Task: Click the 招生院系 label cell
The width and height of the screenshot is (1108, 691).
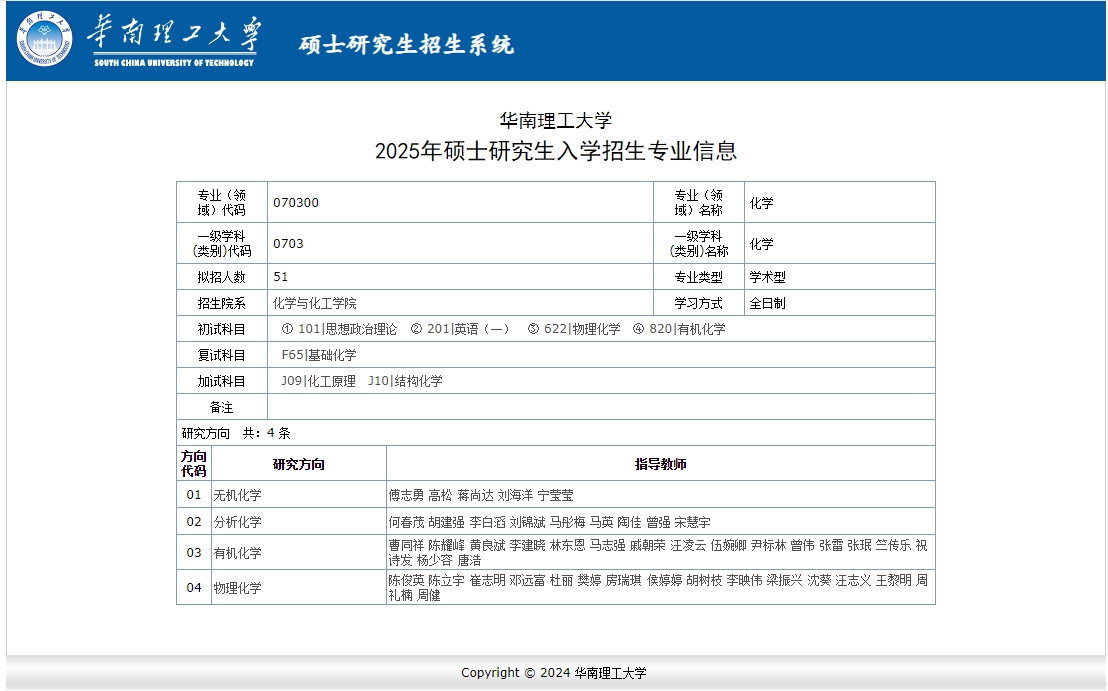Action: pos(221,303)
